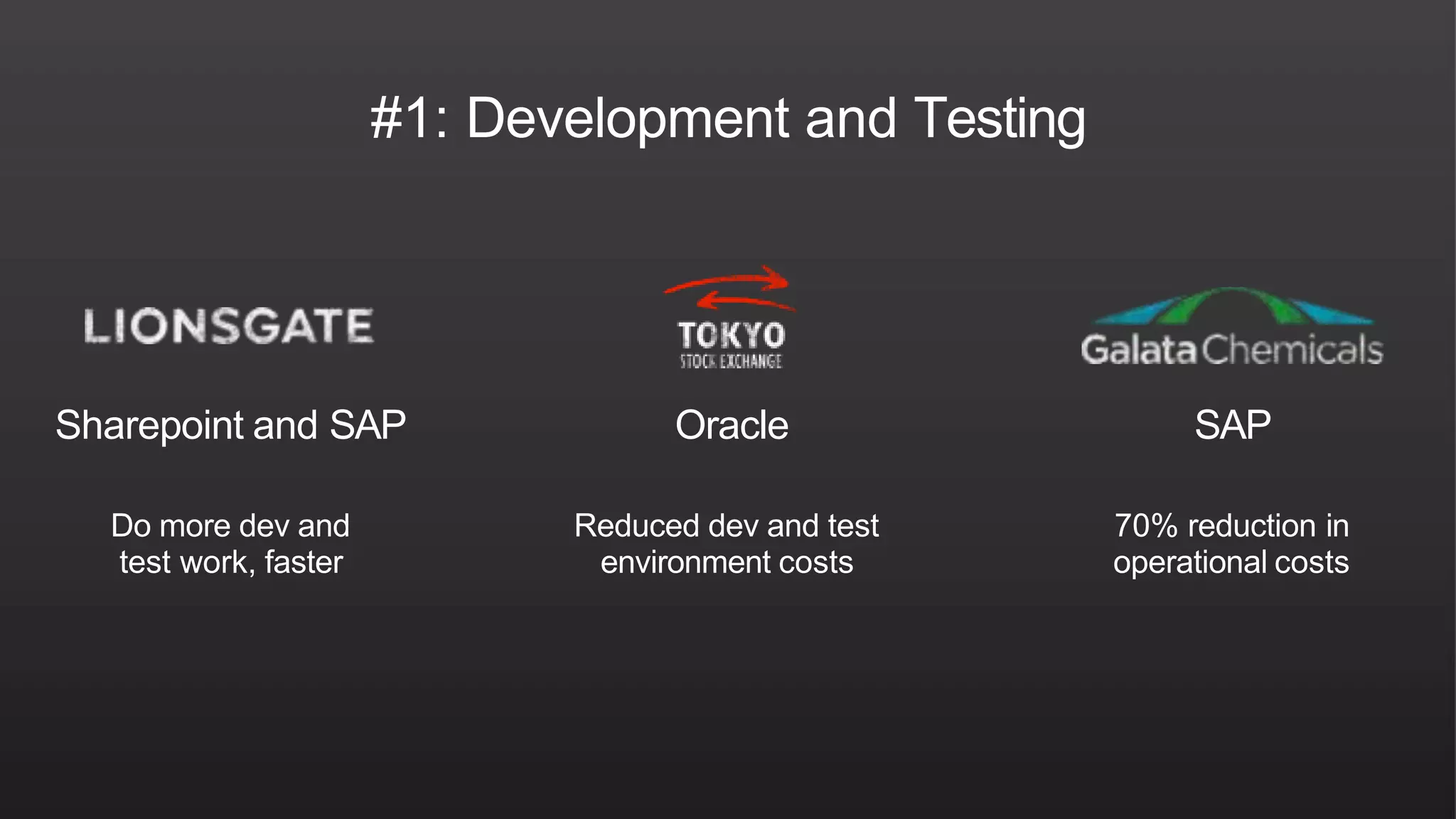Click the Lionsgate logo
This screenshot has height=819, width=1456.
(229, 327)
